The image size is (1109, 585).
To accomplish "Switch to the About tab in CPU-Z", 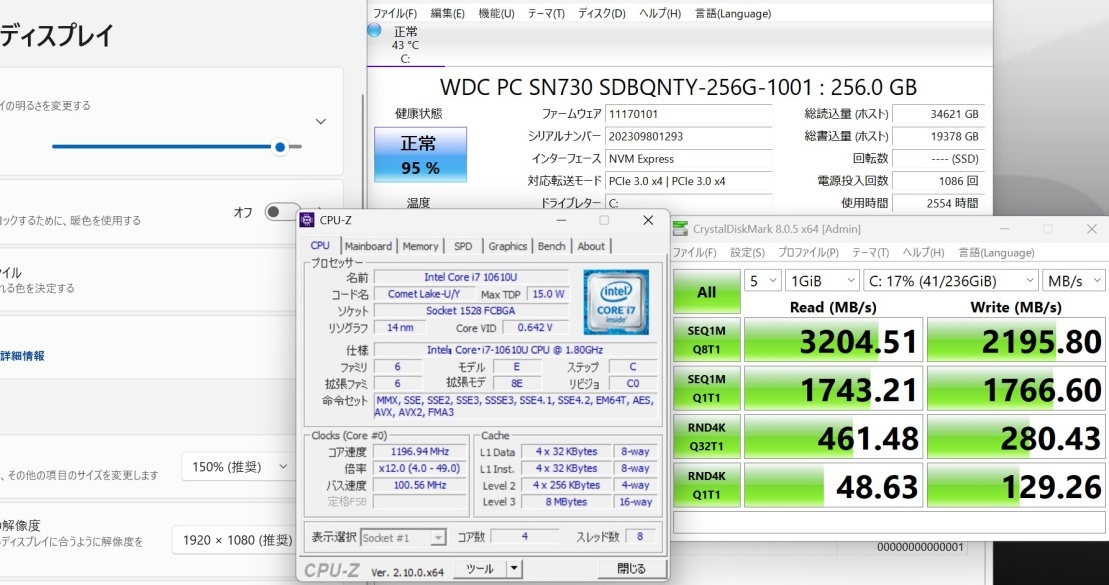I will [x=591, y=246].
